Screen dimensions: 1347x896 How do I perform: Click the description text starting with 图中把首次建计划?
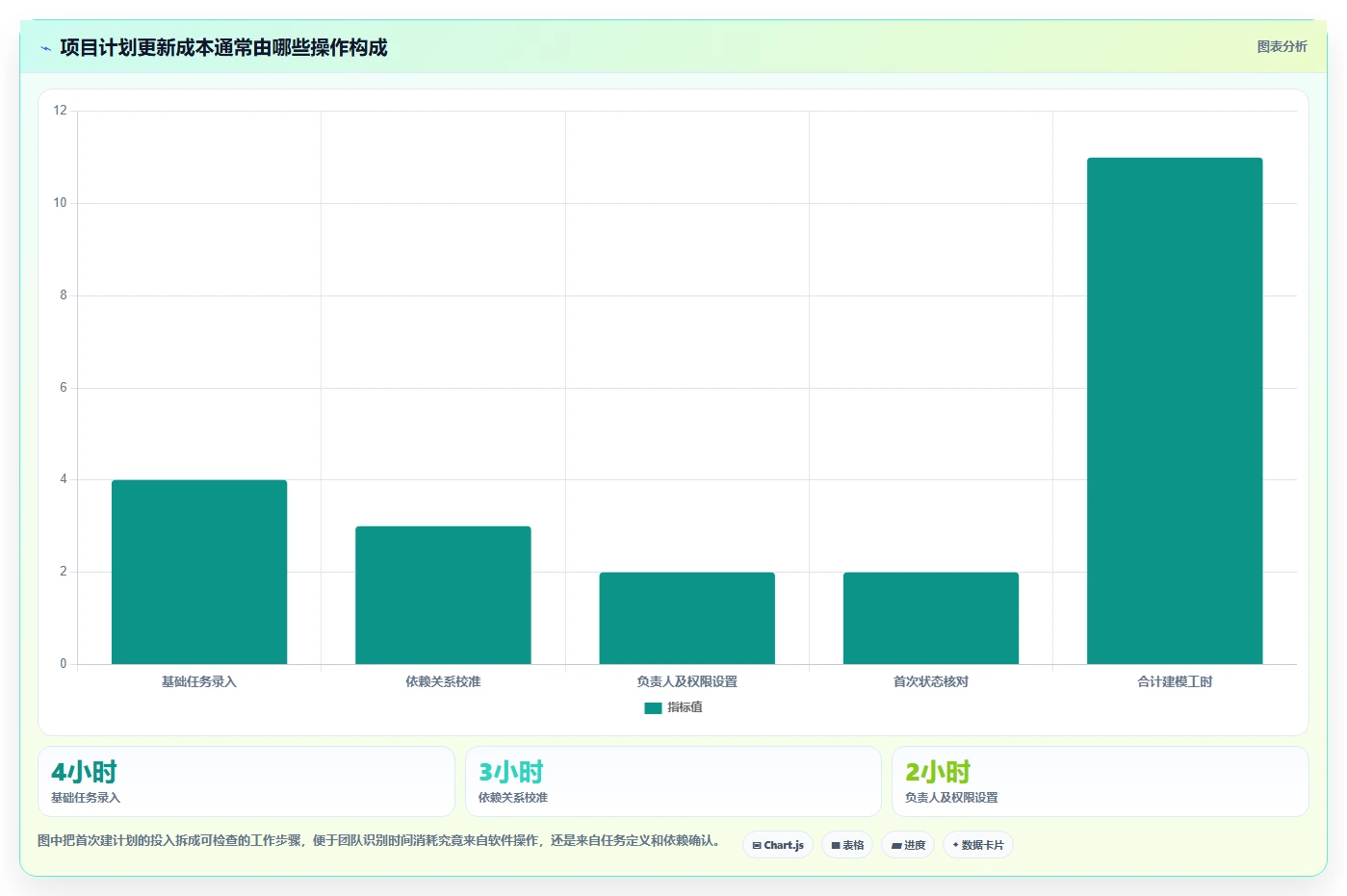click(380, 840)
